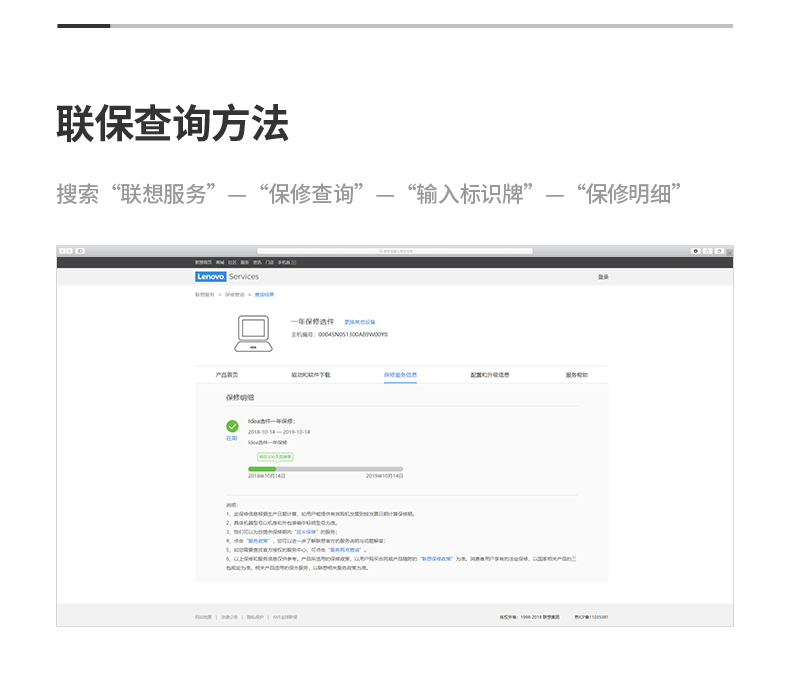Select the 保修服务信息 tab
The image size is (790, 680).
click(x=400, y=375)
